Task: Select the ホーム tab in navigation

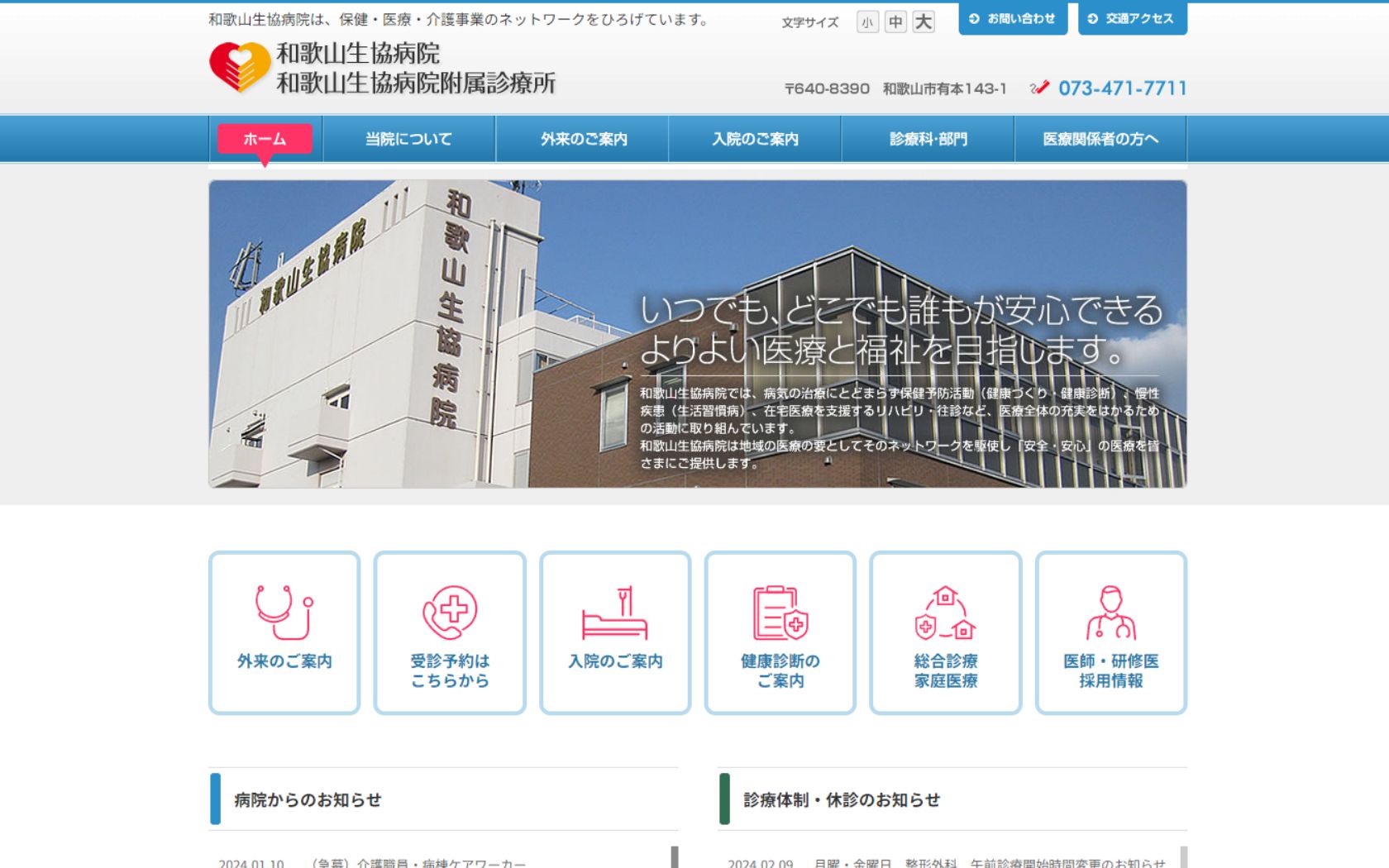Action: pyautogui.click(x=265, y=139)
